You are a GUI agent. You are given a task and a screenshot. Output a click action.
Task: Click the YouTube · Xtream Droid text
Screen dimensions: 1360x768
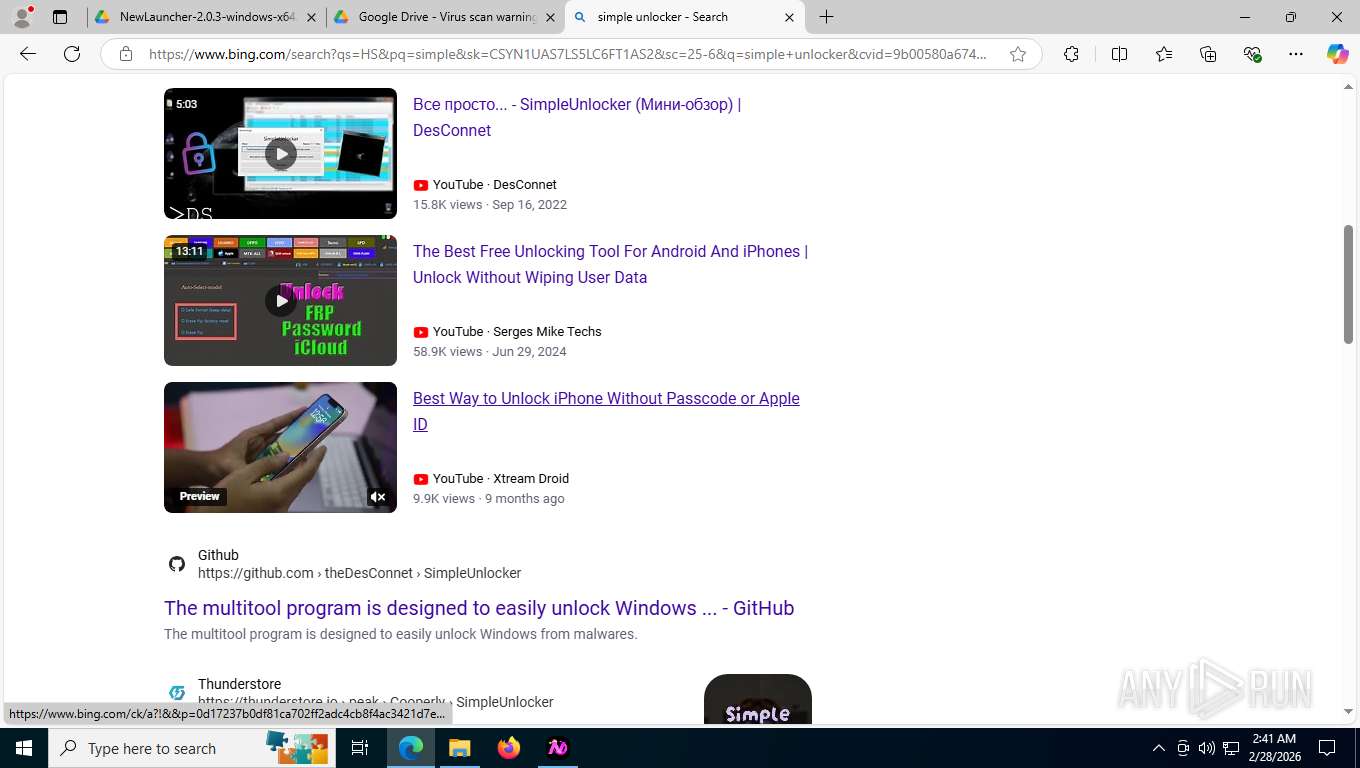[x=500, y=479]
